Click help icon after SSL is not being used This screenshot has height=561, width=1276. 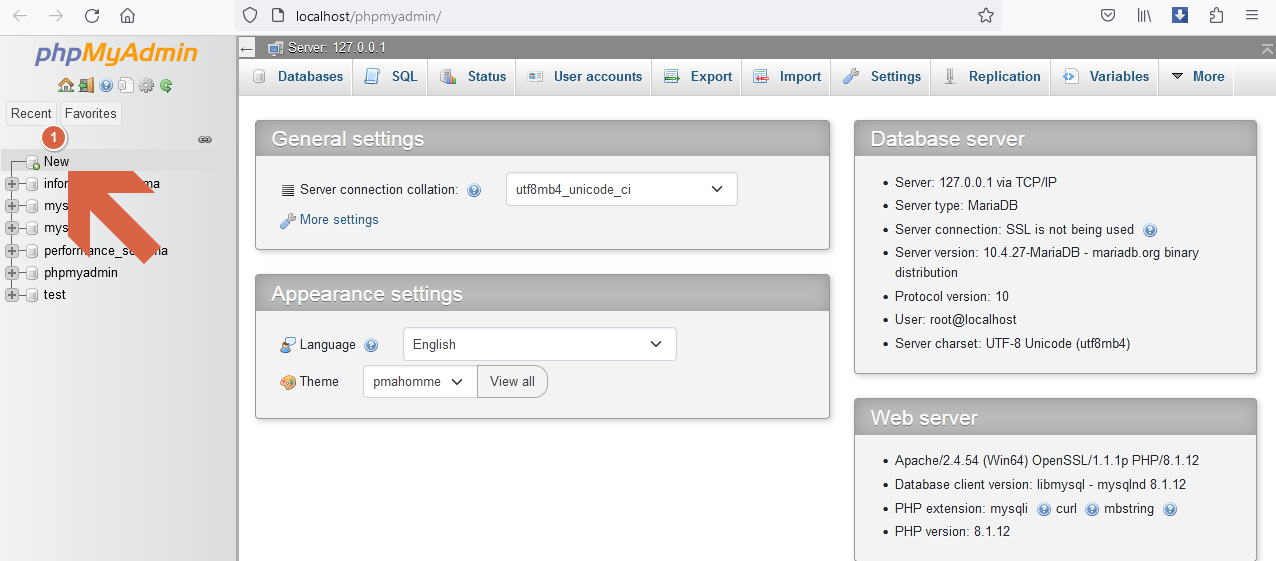click(1150, 230)
